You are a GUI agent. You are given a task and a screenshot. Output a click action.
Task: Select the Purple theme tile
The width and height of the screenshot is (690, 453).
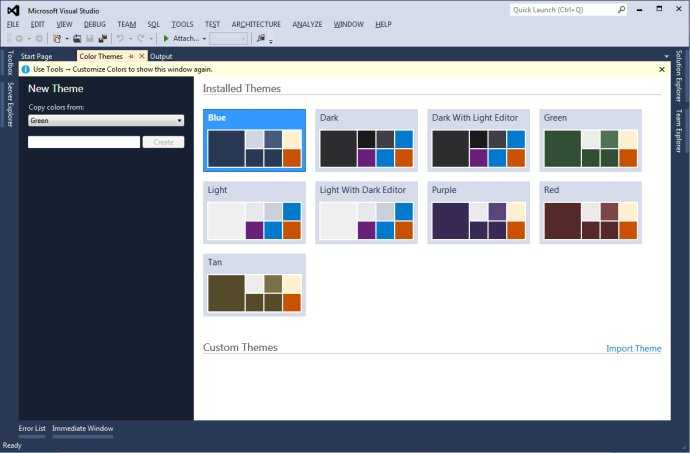[478, 213]
